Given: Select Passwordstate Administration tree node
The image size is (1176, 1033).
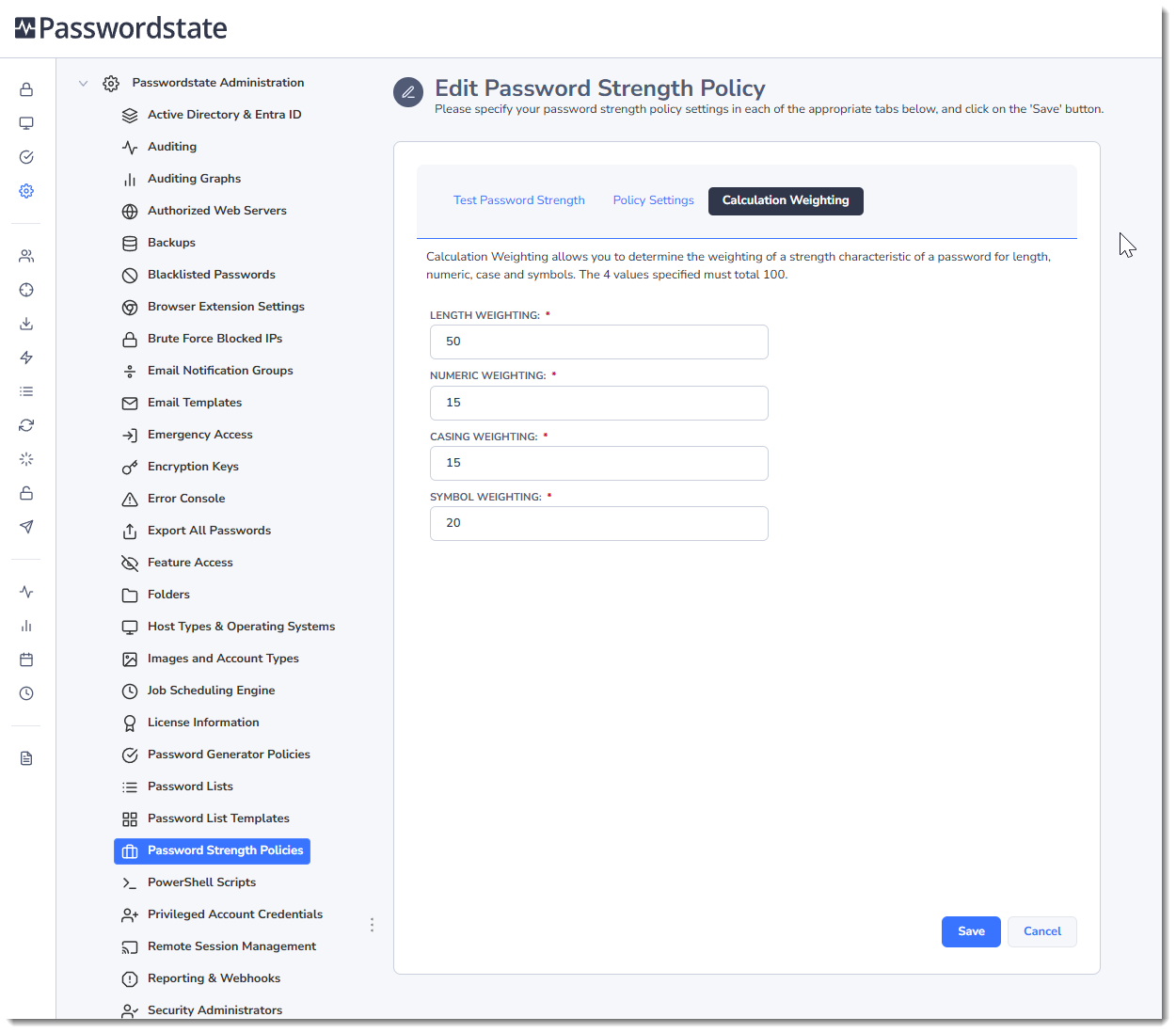Looking at the screenshot, I should (218, 83).
